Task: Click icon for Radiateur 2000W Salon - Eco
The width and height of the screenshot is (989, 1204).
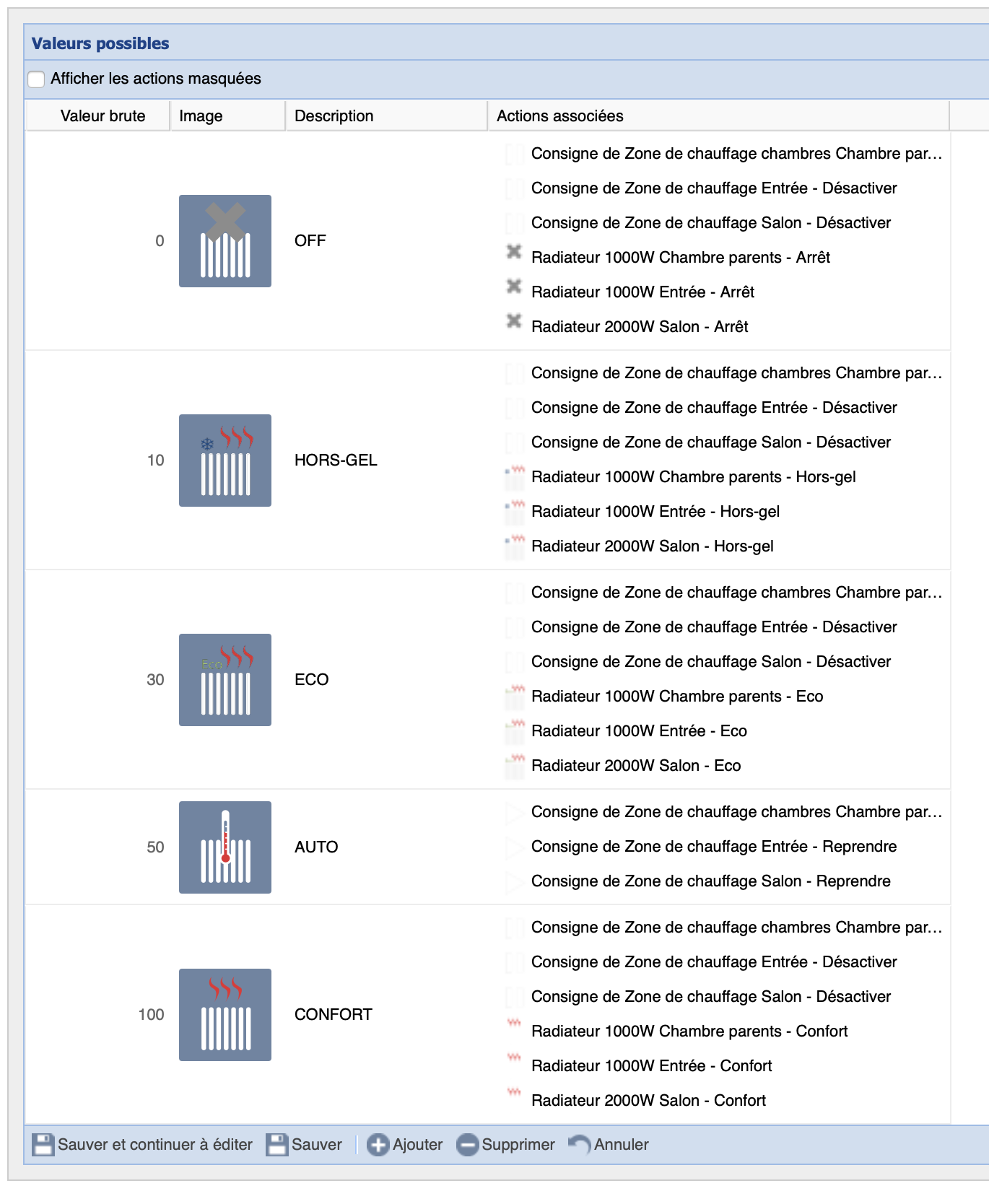Action: tap(515, 766)
